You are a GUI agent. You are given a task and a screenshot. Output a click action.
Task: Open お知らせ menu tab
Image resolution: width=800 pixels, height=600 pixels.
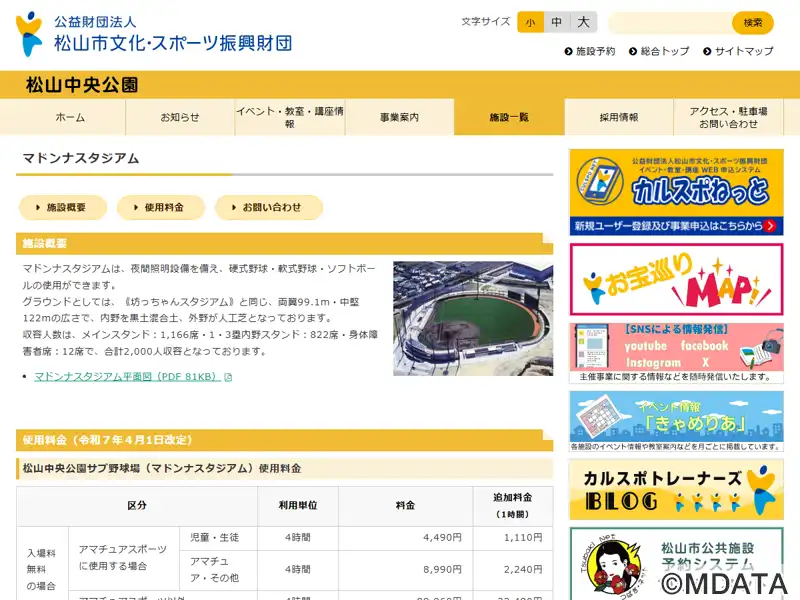click(180, 117)
